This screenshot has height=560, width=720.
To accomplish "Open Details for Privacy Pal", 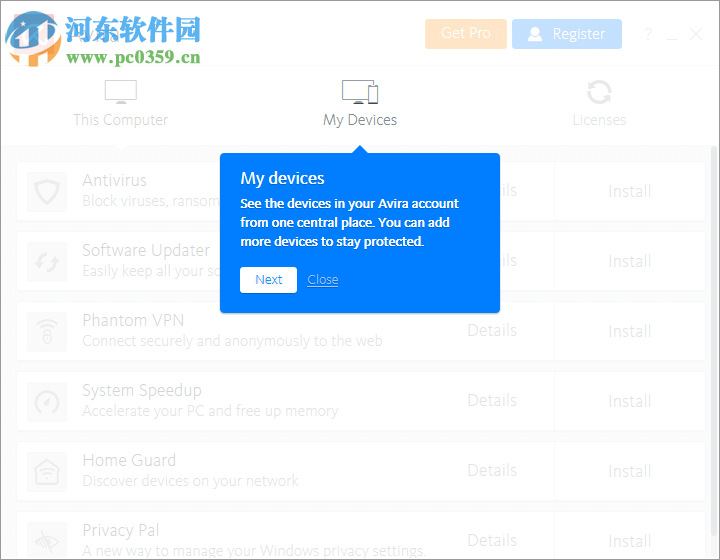I will point(492,541).
